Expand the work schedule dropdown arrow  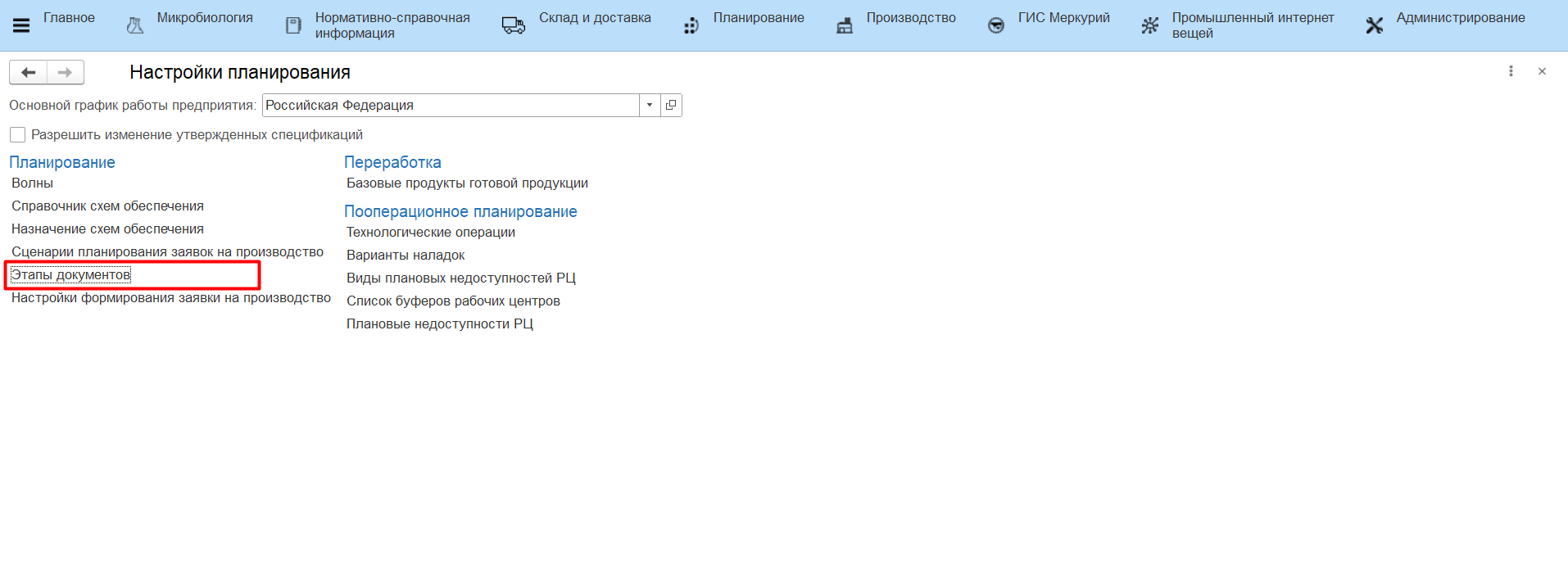(x=650, y=105)
